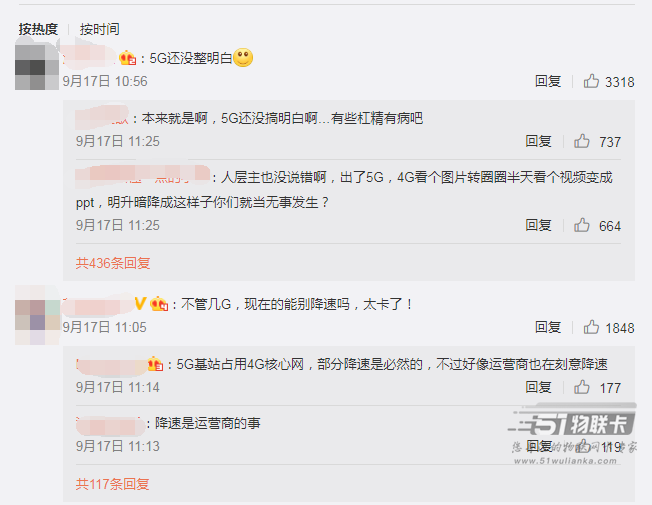
Task: Reply to comment posted 9月17日 11:05
Action: 548,327
